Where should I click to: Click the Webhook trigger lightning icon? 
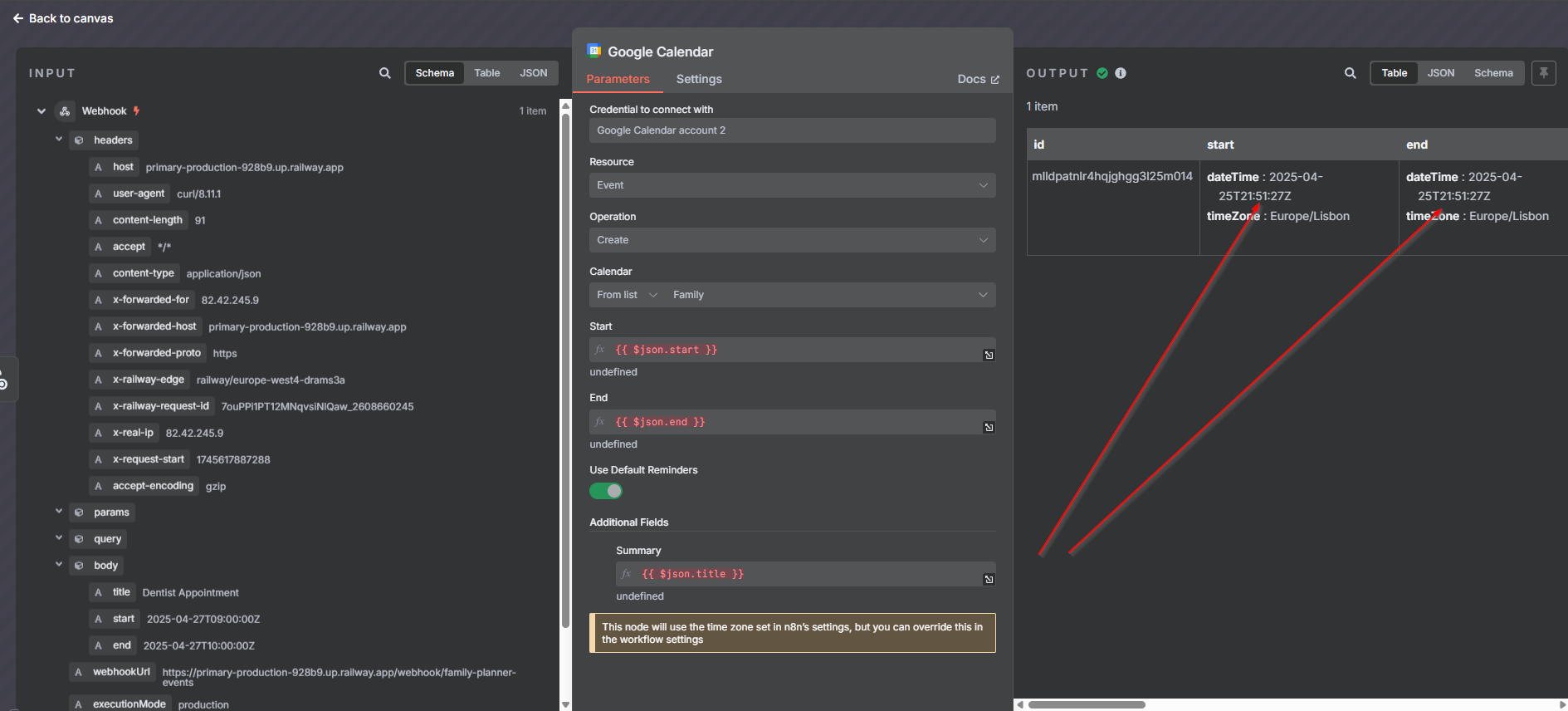click(x=136, y=110)
